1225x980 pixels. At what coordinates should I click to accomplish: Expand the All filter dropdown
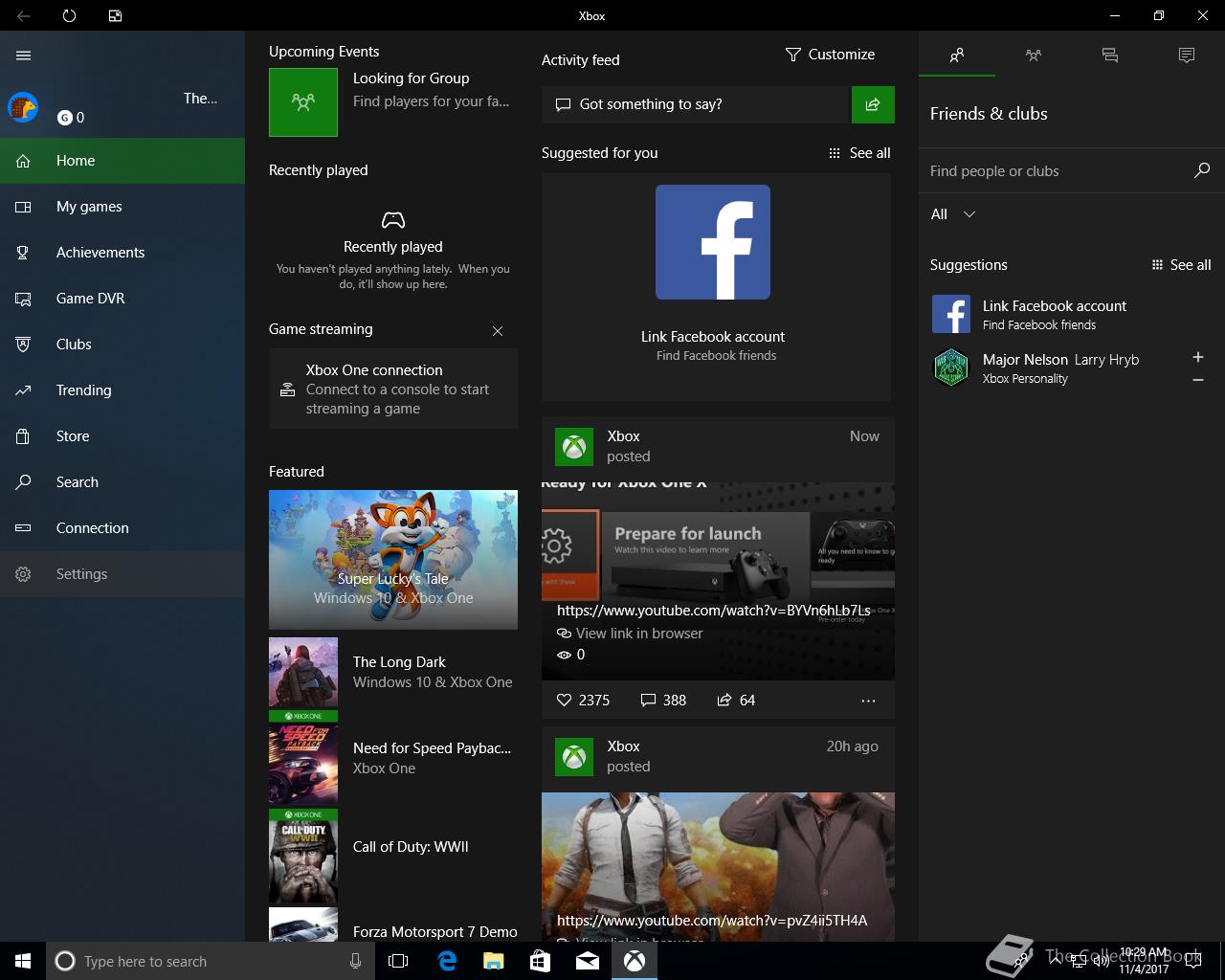pyautogui.click(x=953, y=214)
